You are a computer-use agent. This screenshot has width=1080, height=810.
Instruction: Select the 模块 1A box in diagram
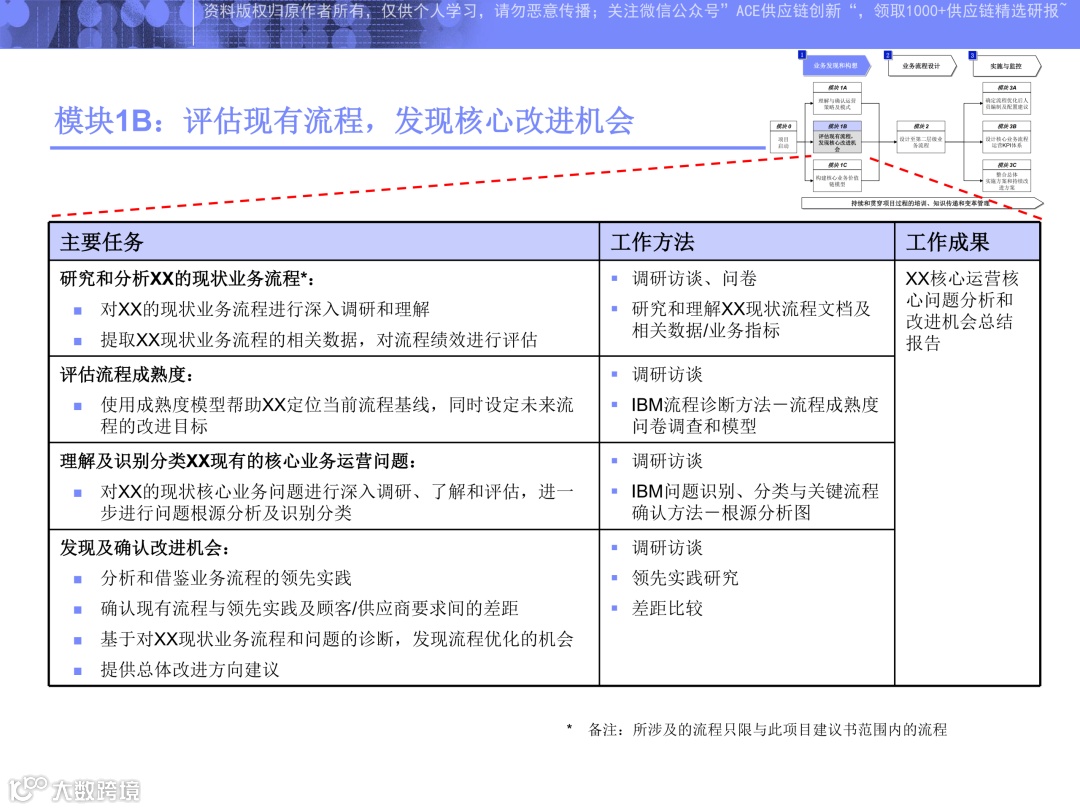(837, 98)
